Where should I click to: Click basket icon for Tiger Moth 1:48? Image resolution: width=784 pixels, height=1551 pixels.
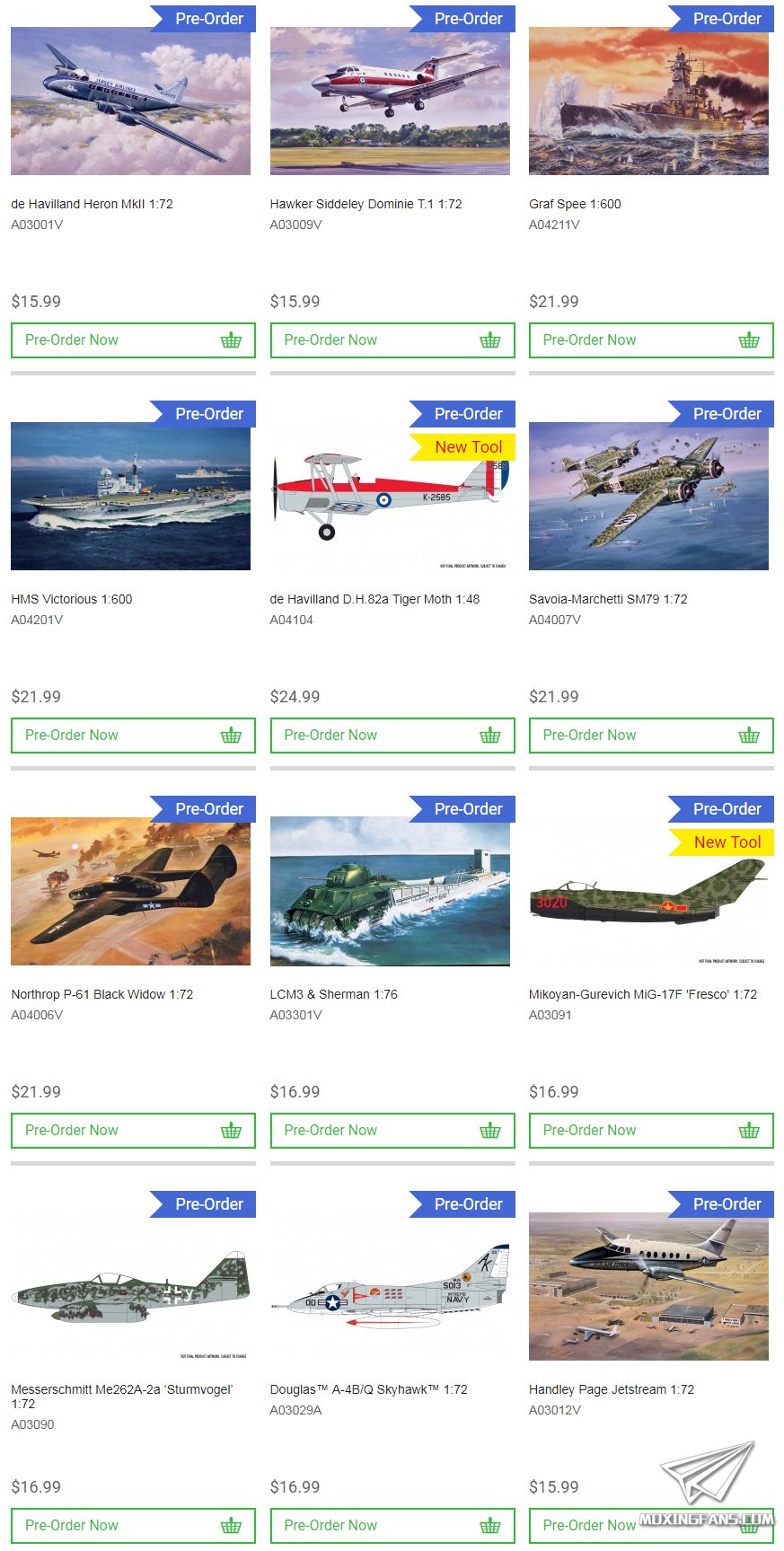point(489,735)
